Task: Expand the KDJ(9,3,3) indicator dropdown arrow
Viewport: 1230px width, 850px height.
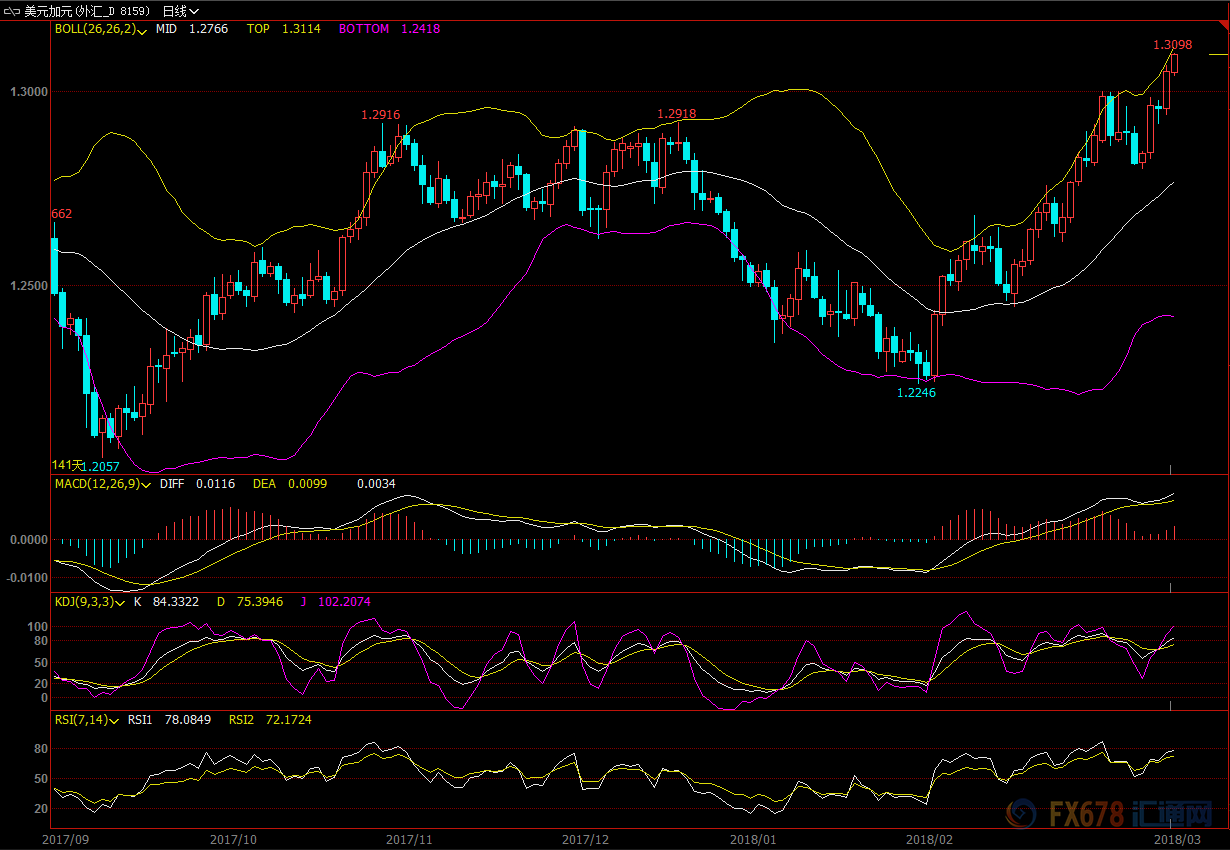Action: pyautogui.click(x=123, y=602)
